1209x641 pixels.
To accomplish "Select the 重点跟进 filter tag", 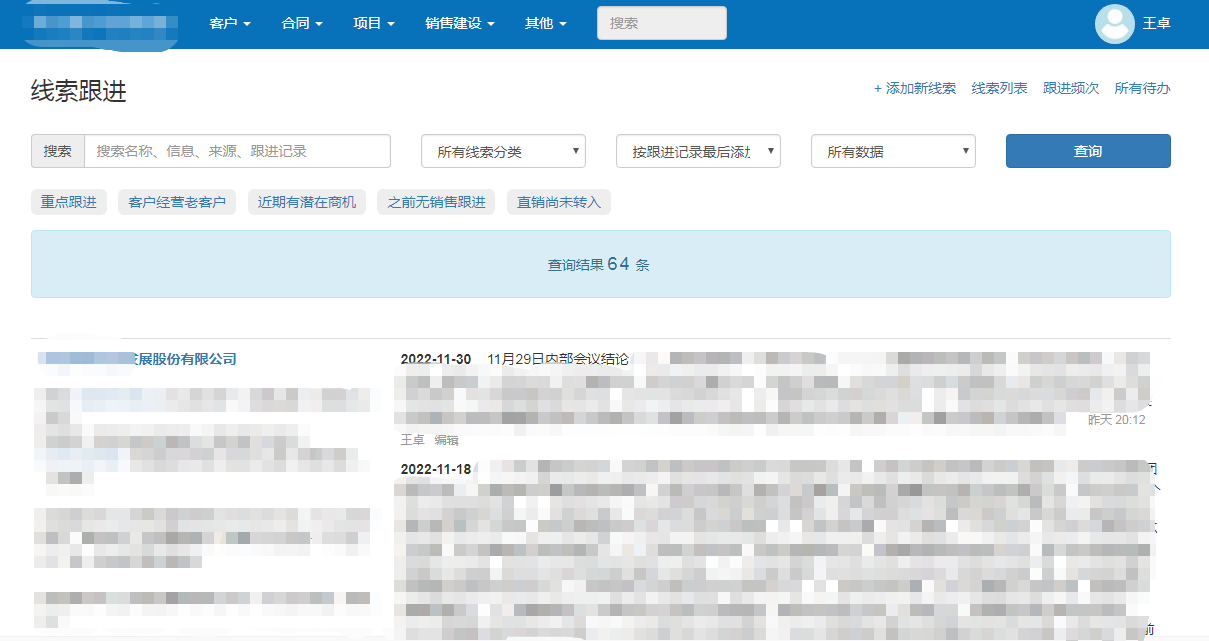I will pyautogui.click(x=69, y=202).
